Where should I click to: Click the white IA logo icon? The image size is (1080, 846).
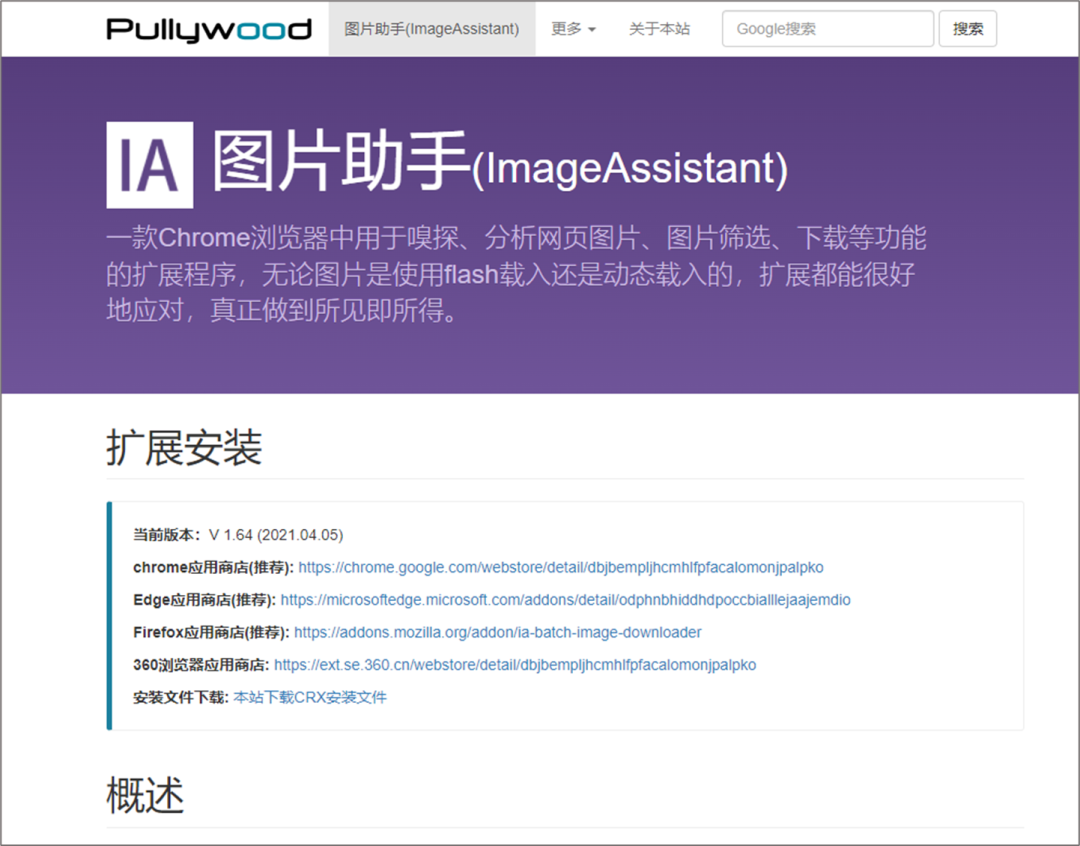pyautogui.click(x=150, y=165)
